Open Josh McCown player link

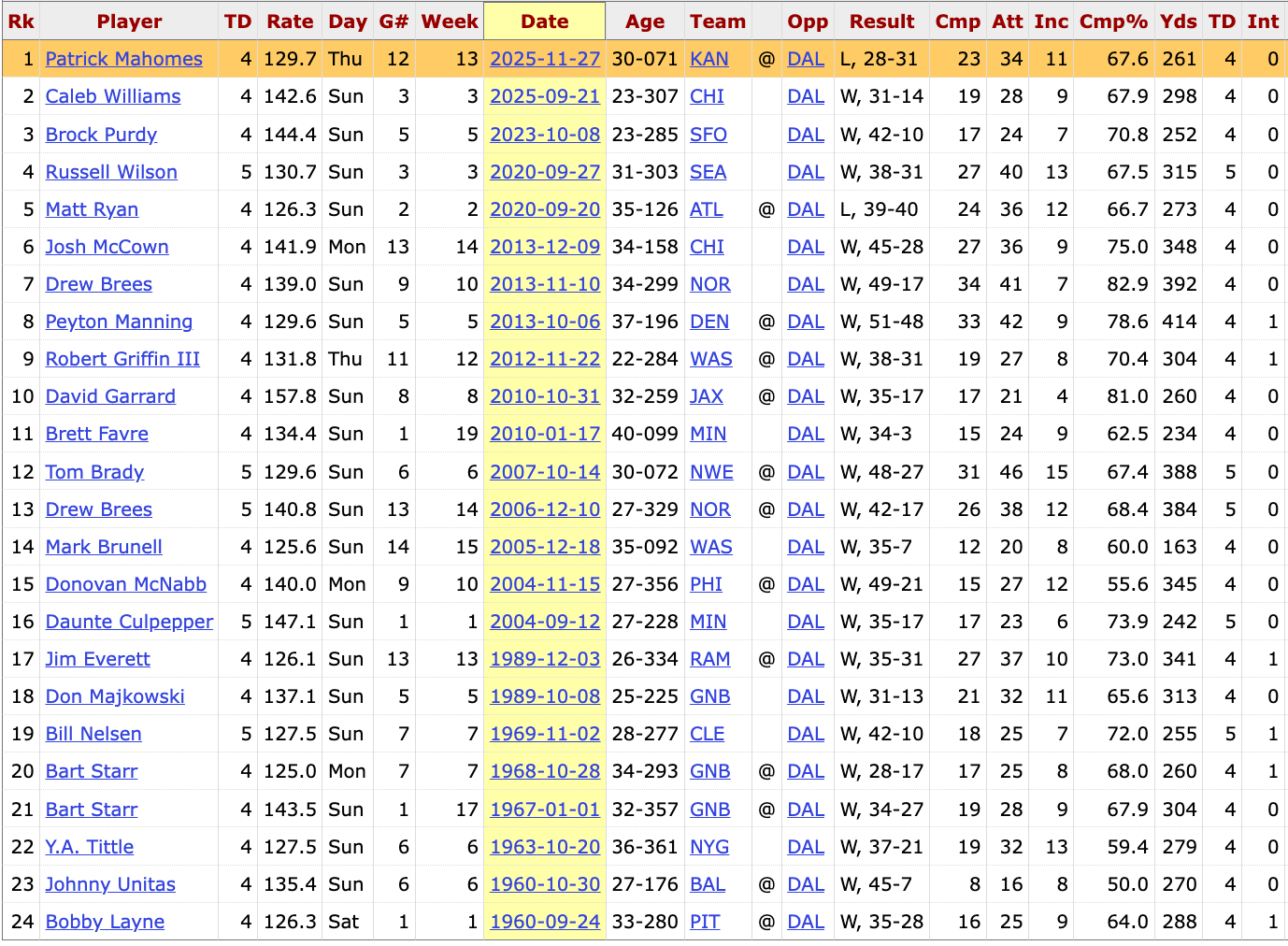tap(107, 247)
